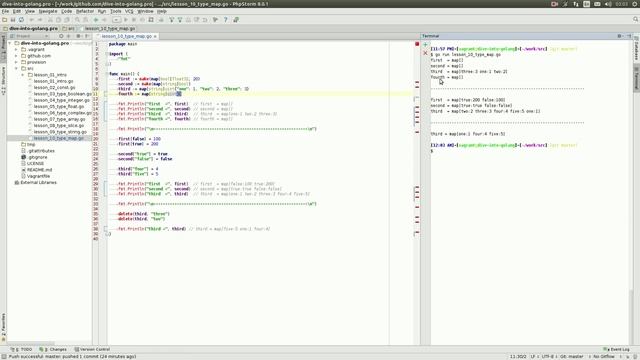Collapse the src folder
The width and height of the screenshot is (640, 360).
tap(17, 69)
